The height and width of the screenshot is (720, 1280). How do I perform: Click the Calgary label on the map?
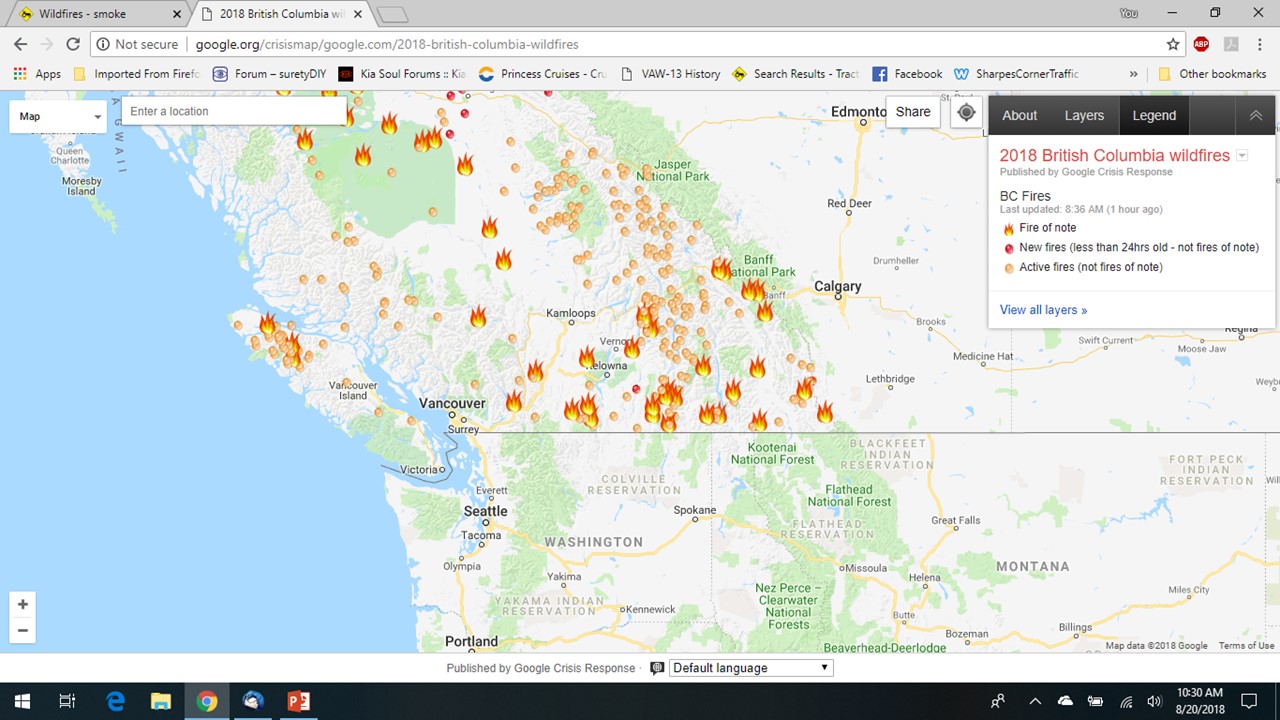(x=837, y=286)
